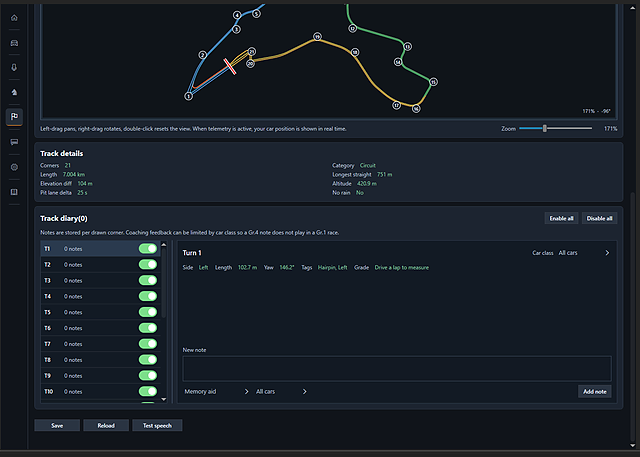
Task: Toggle off notes for corner T1
Action: coord(148,248)
